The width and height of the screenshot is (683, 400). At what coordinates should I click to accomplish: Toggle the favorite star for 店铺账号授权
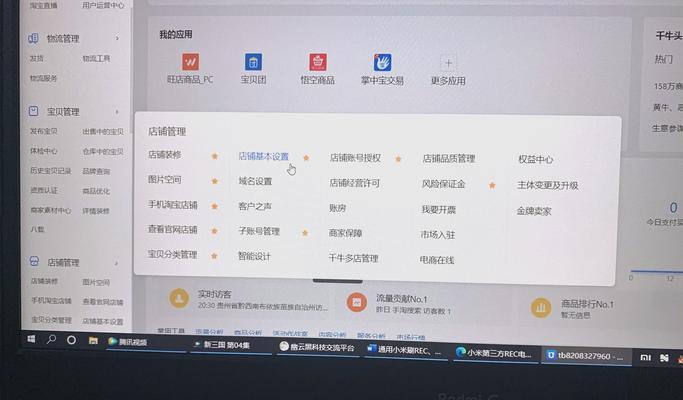point(398,159)
